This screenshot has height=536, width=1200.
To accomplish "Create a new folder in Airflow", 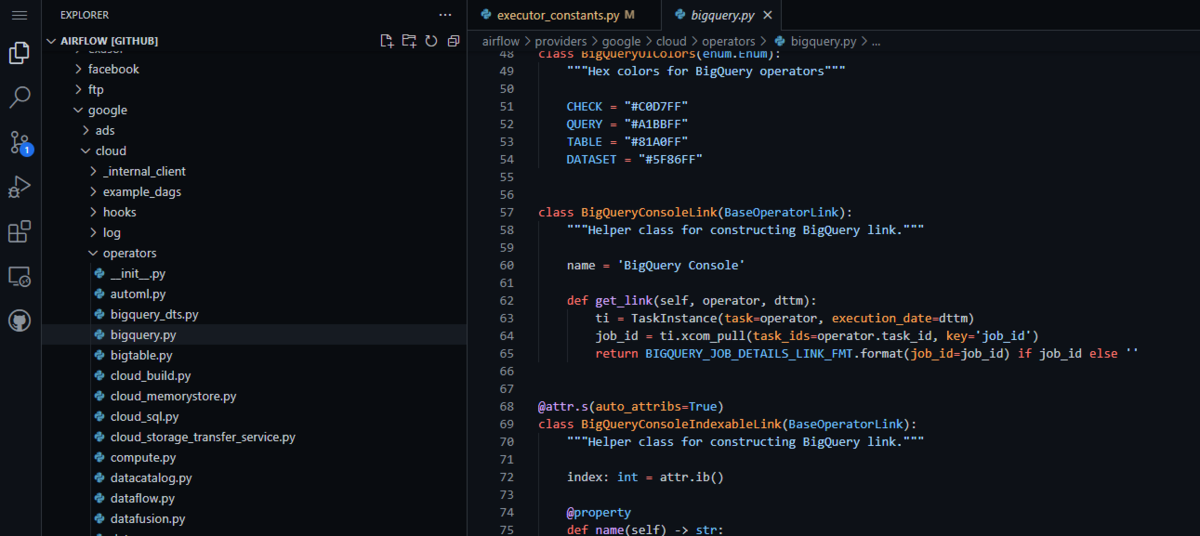I will (409, 41).
